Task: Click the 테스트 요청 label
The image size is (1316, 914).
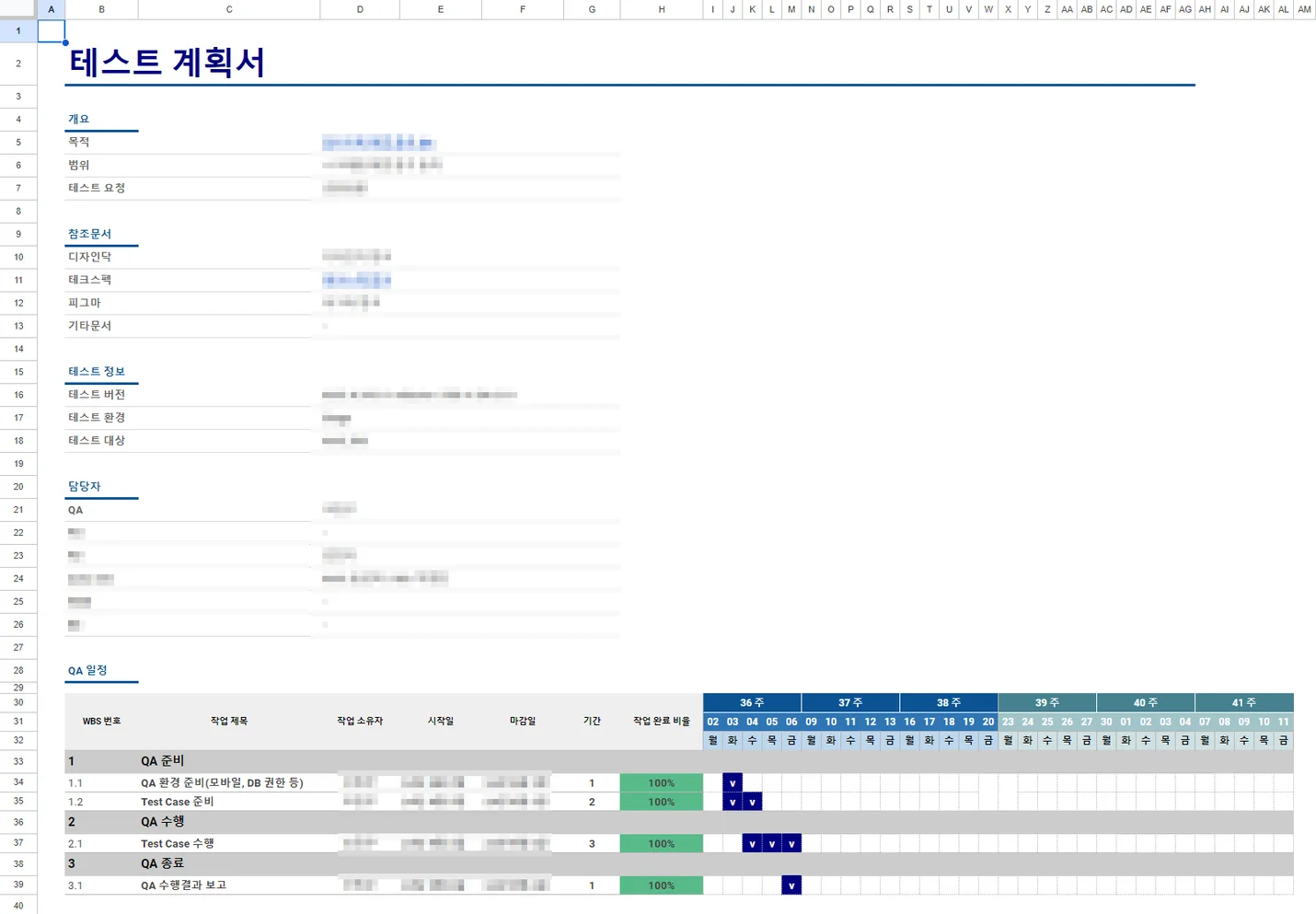Action: point(97,188)
